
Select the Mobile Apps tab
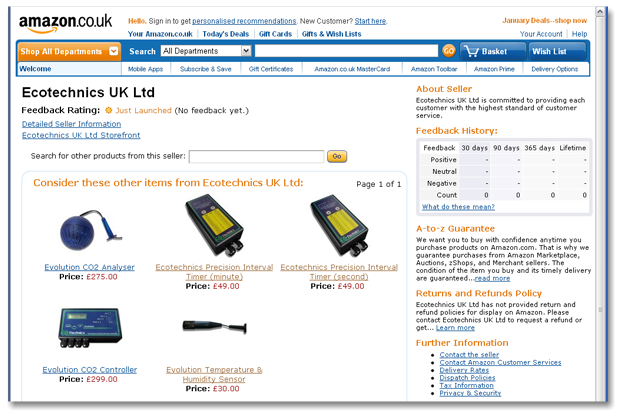pos(145,69)
